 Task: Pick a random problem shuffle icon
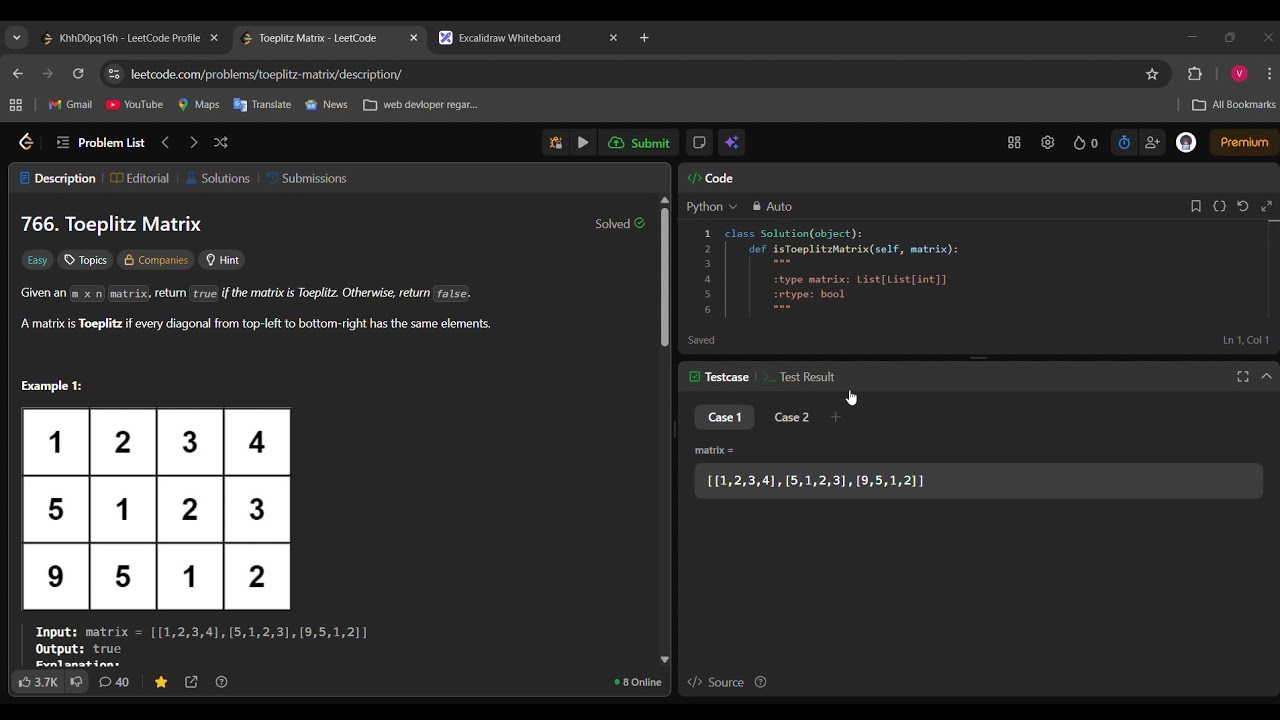click(x=221, y=142)
